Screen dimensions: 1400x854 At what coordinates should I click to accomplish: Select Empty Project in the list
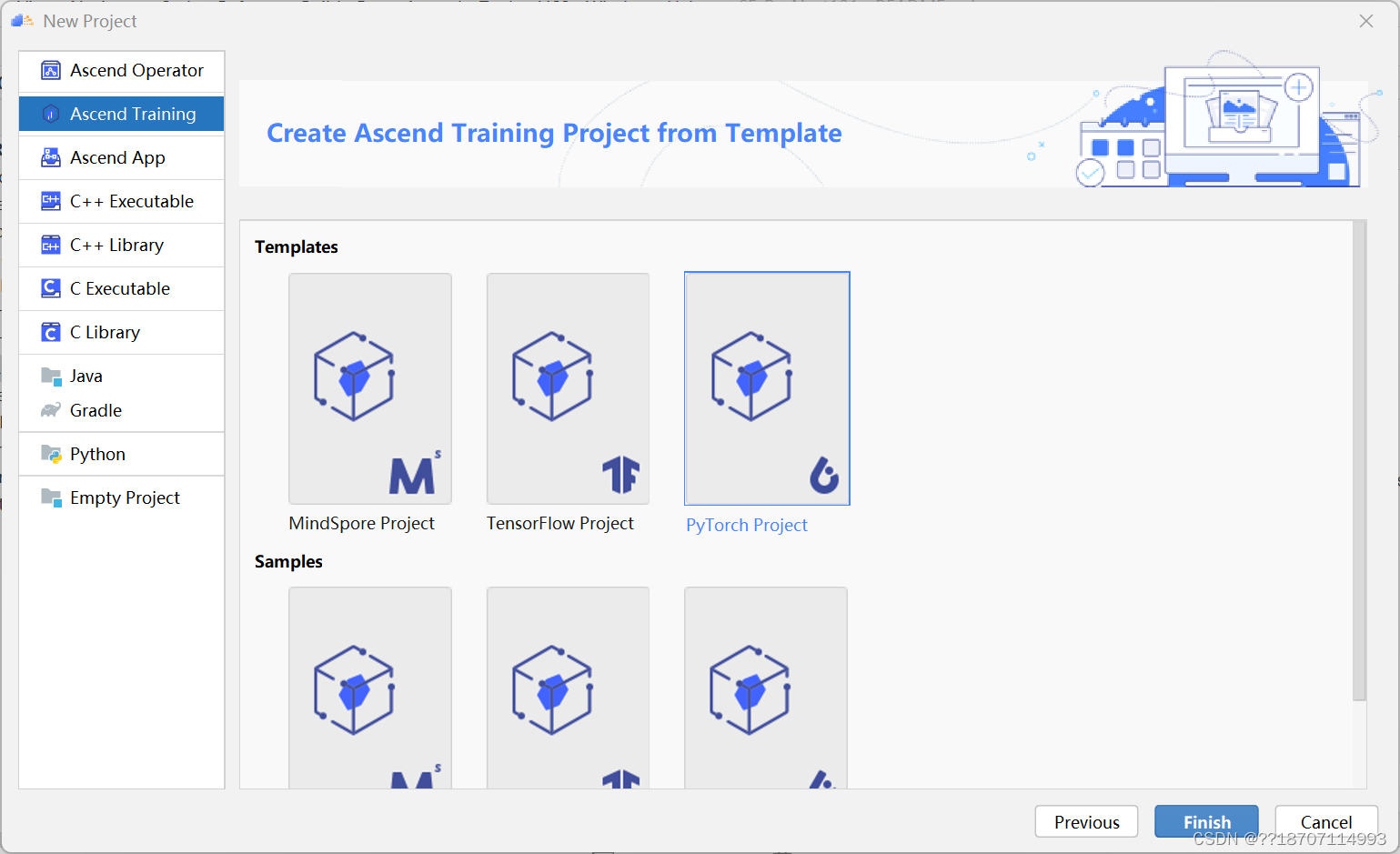pos(122,497)
